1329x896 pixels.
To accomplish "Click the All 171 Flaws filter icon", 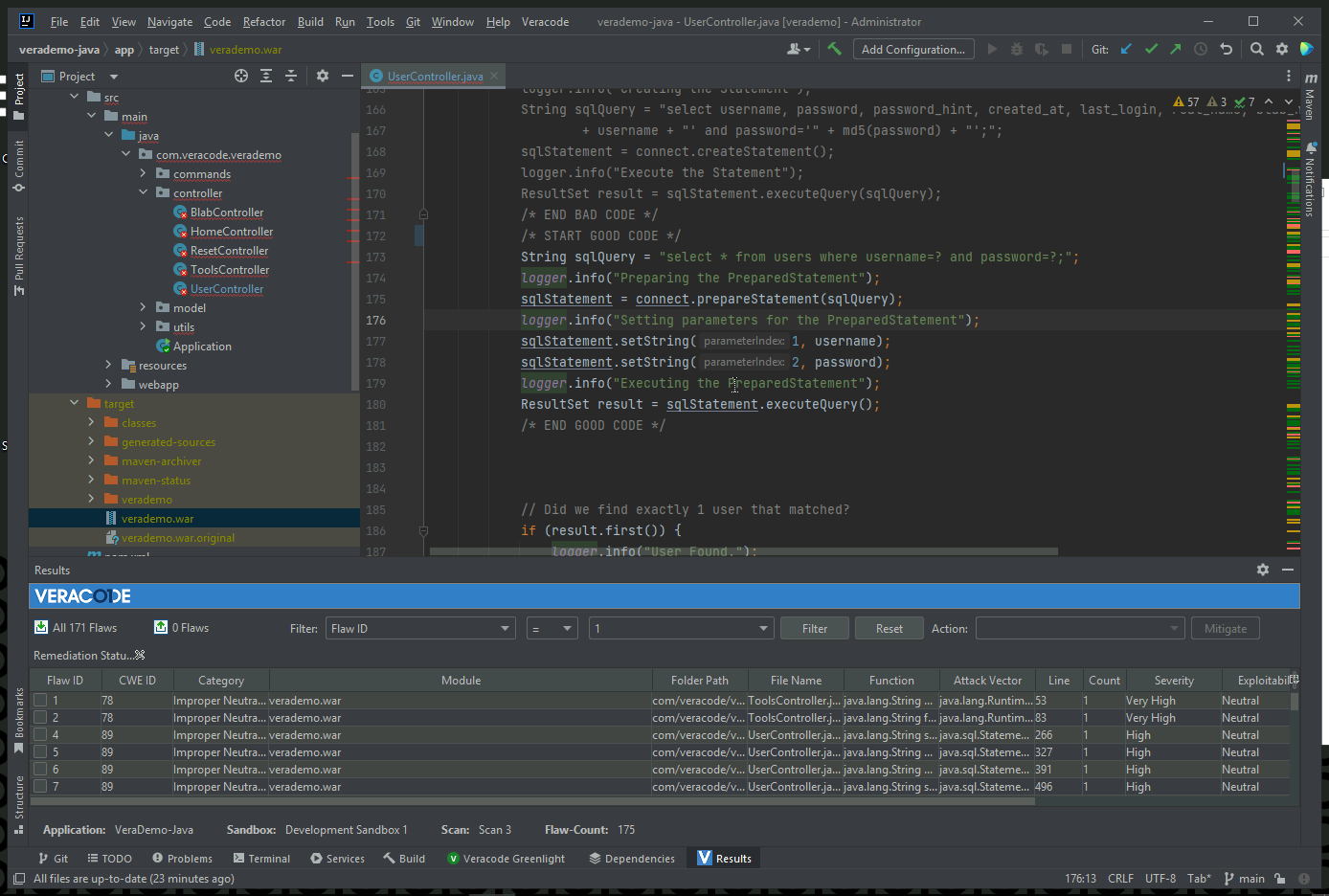I will [41, 627].
